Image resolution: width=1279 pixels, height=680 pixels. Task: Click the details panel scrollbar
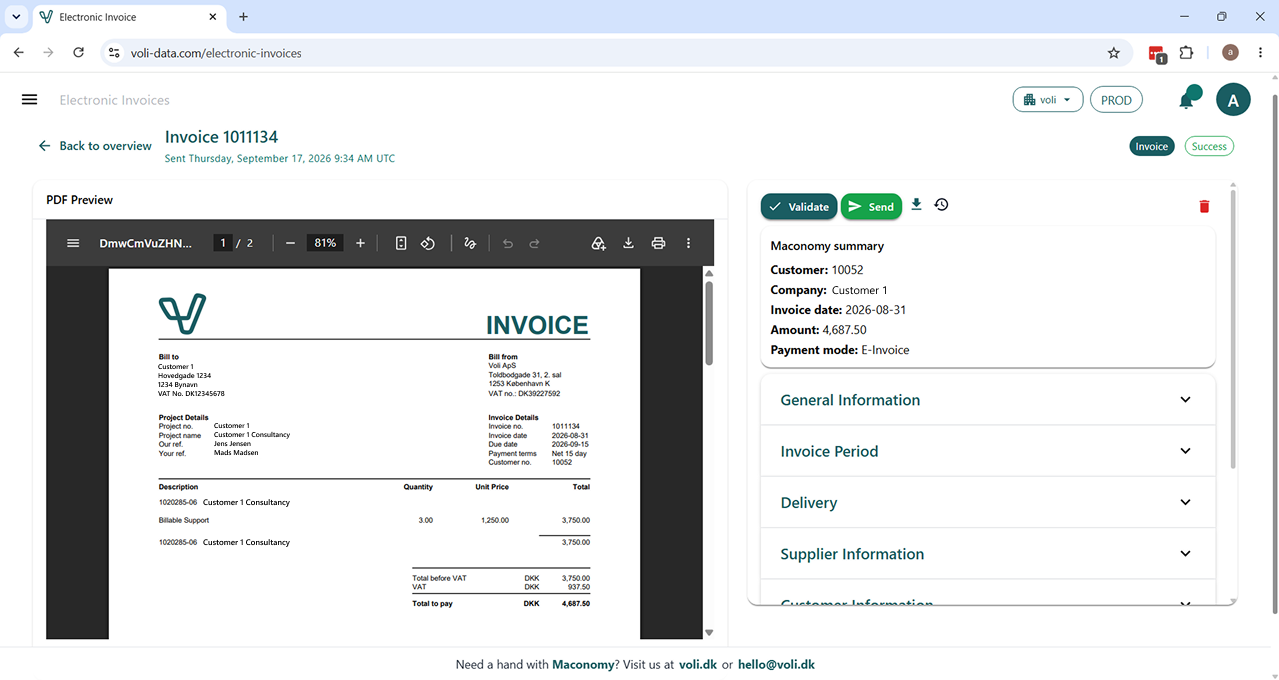pos(1233,330)
